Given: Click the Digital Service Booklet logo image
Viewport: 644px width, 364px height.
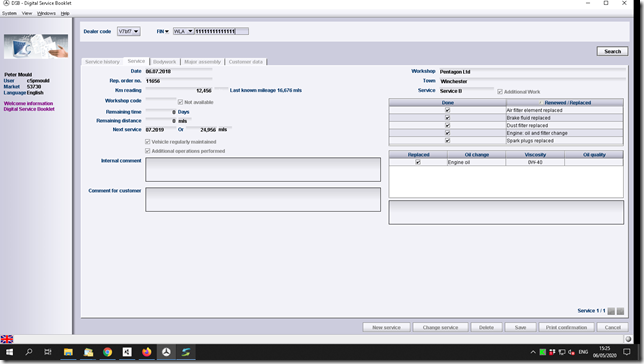Looking at the screenshot, I should pos(36,46).
